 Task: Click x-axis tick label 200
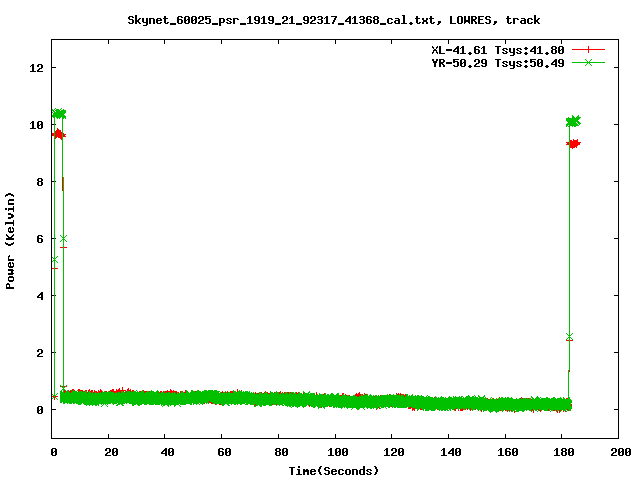pyautogui.click(x=621, y=452)
